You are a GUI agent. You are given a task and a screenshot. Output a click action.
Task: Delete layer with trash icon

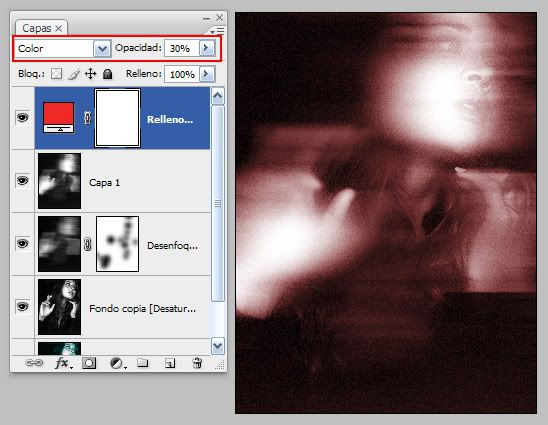197,363
